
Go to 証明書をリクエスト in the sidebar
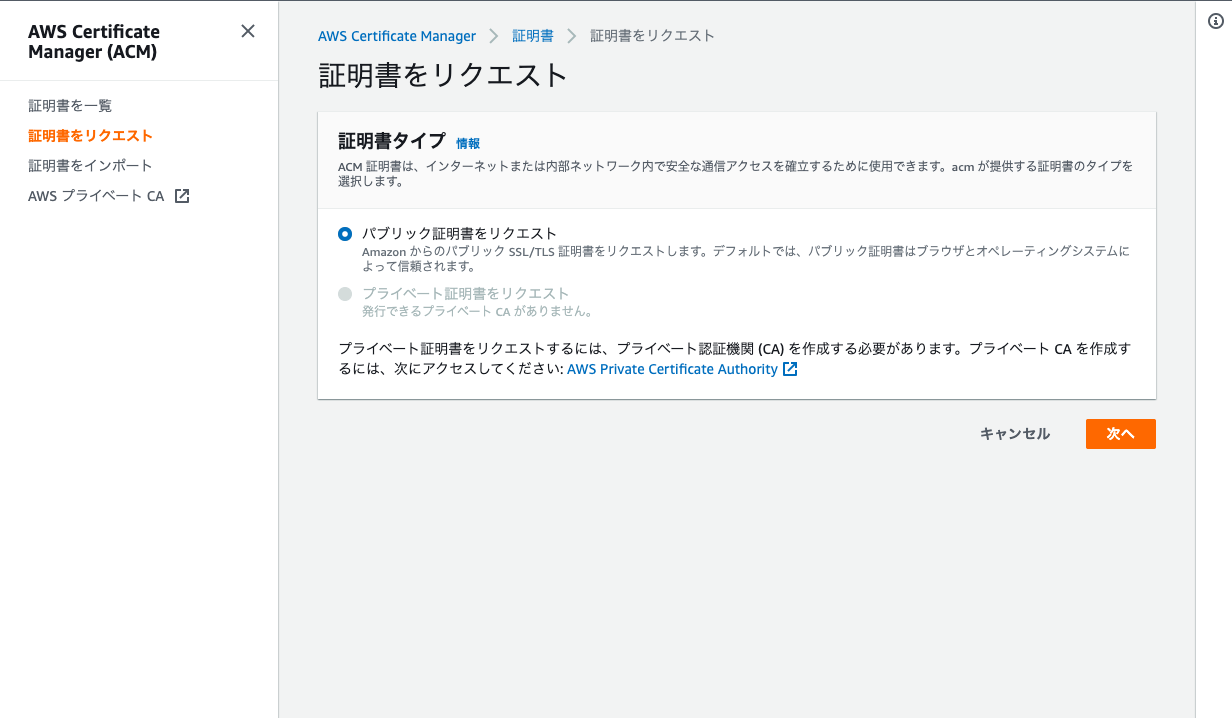click(90, 135)
